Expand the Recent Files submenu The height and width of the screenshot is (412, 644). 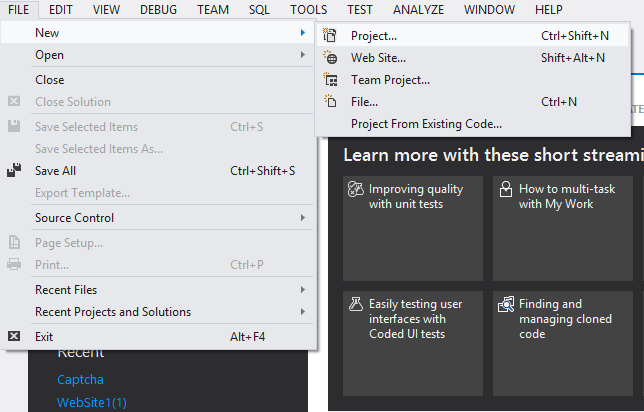point(303,290)
